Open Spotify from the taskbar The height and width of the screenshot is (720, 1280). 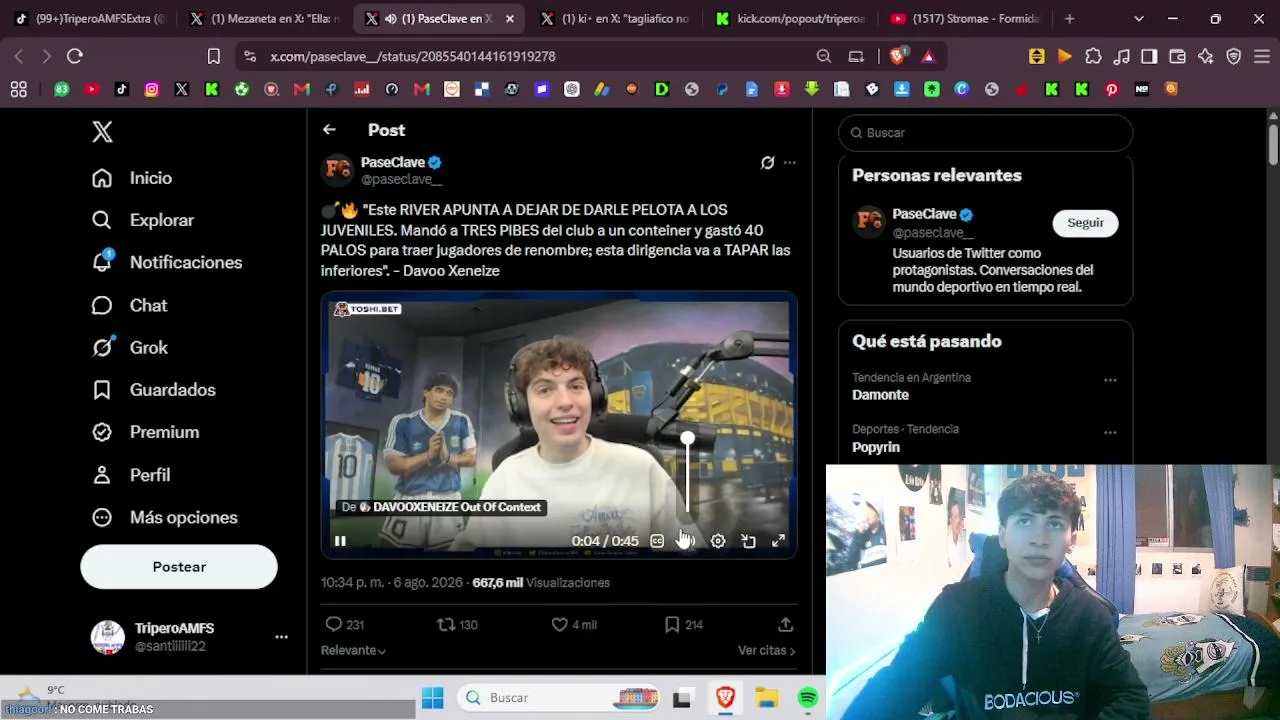click(808, 698)
